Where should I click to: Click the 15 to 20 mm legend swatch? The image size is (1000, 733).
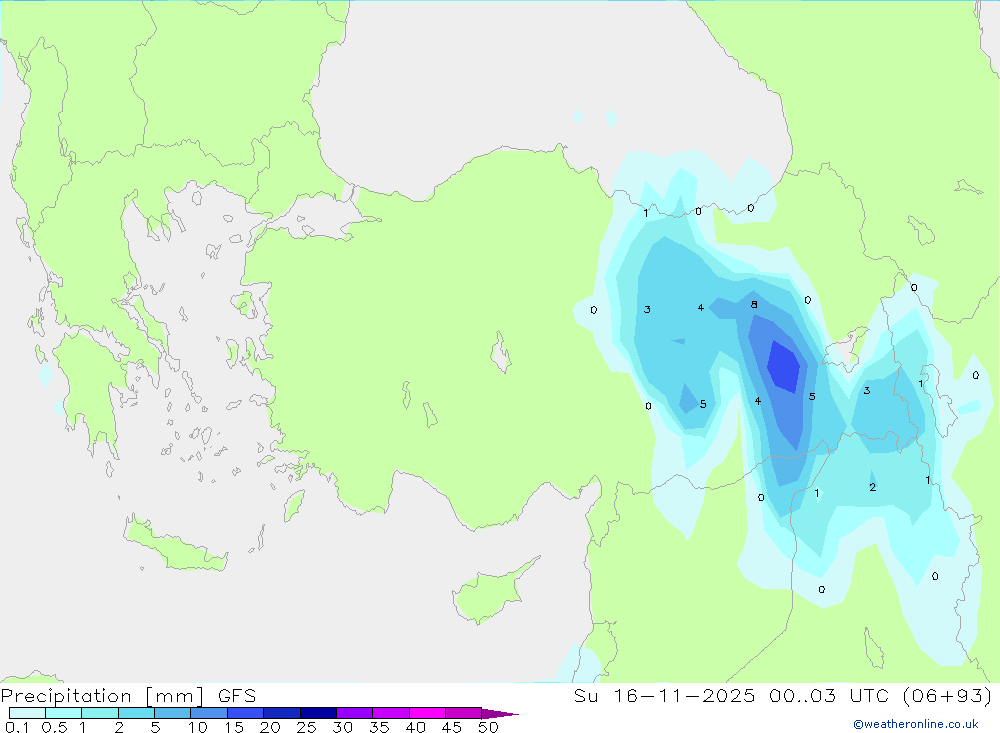245,713
